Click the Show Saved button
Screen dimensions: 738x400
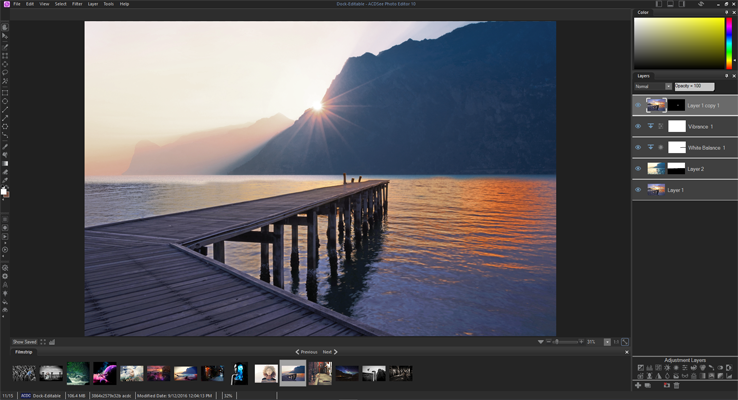(x=24, y=342)
